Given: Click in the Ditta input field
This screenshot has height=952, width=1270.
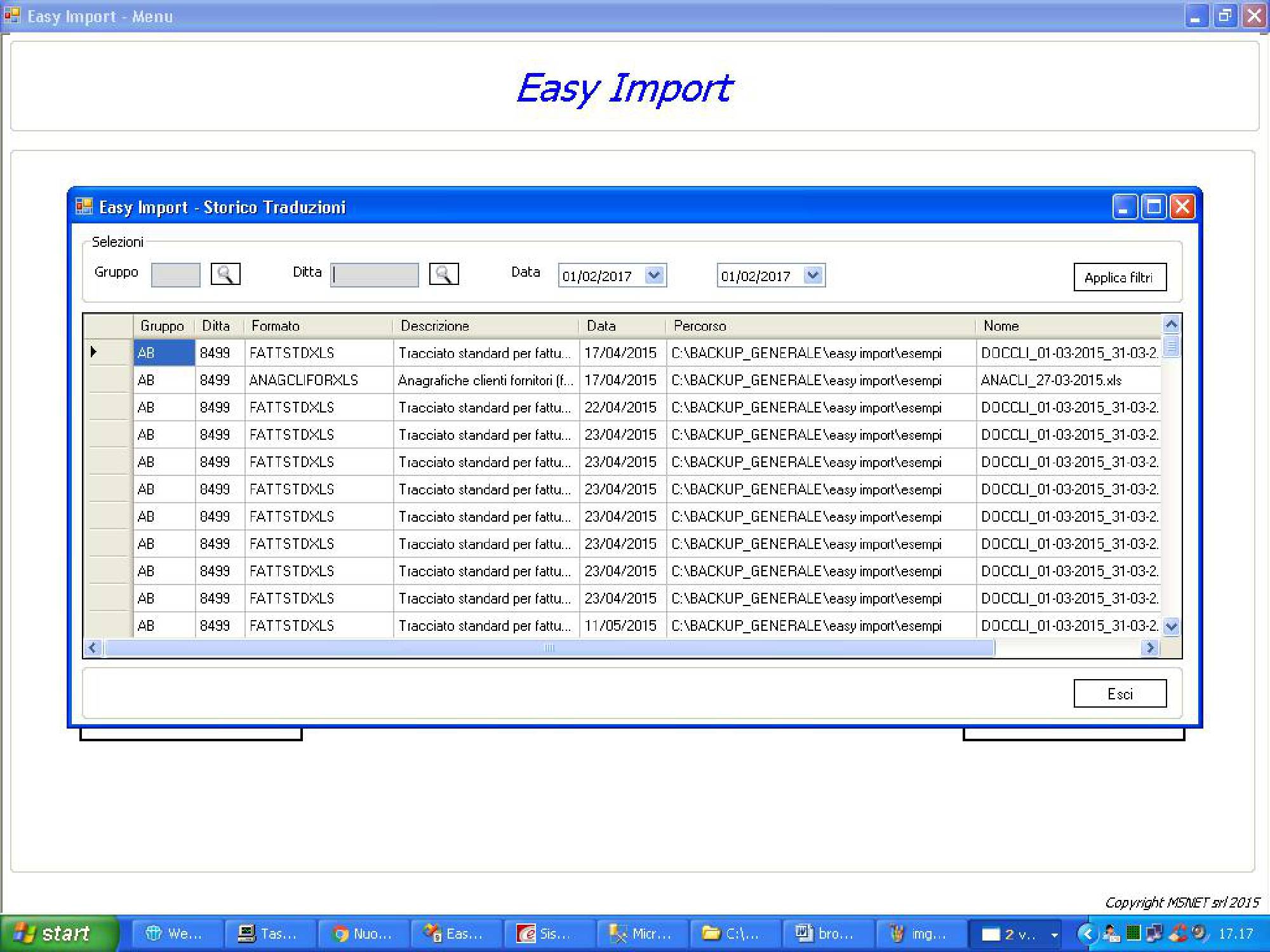Looking at the screenshot, I should click(x=375, y=275).
